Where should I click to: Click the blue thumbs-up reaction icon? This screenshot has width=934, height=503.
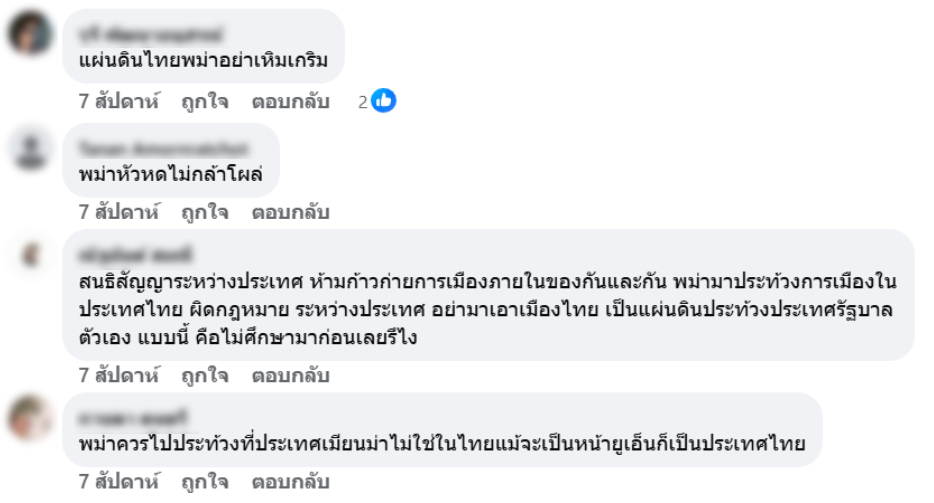pos(384,101)
